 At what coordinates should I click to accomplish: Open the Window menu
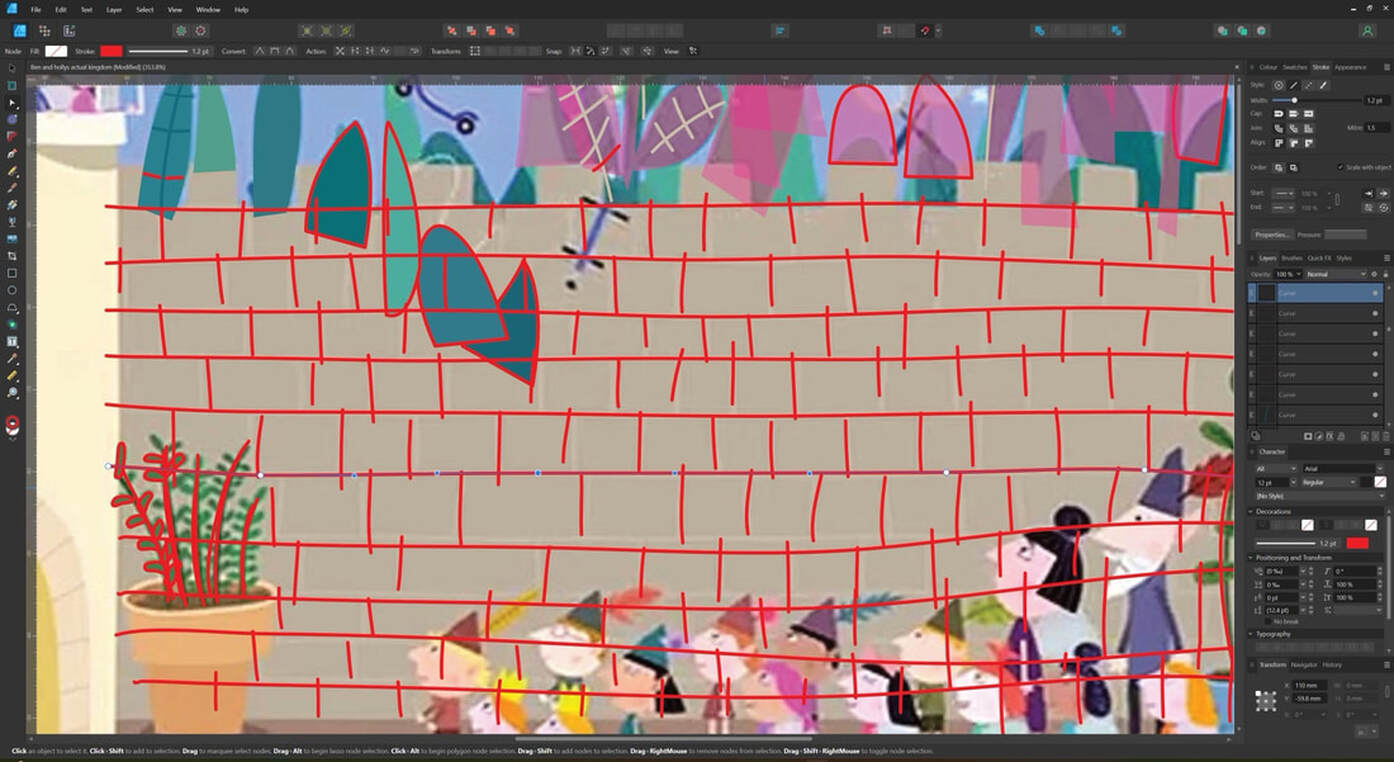click(208, 9)
